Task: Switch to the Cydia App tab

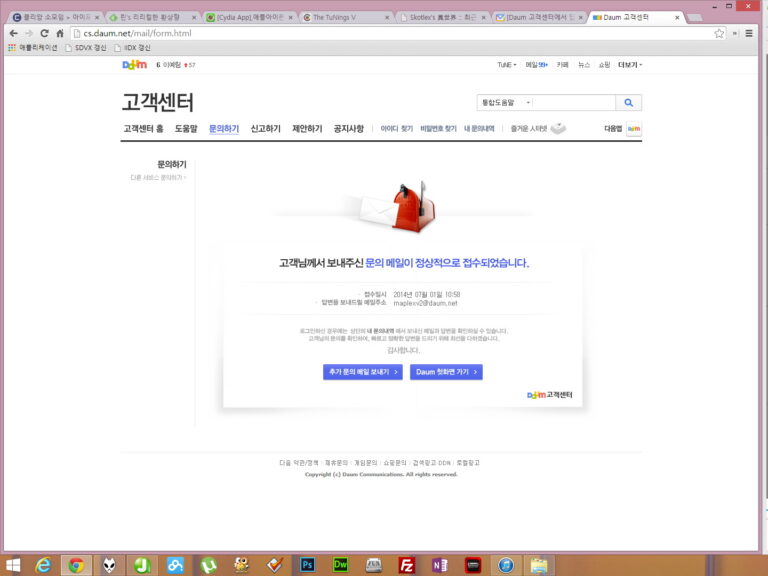Action: point(249,17)
